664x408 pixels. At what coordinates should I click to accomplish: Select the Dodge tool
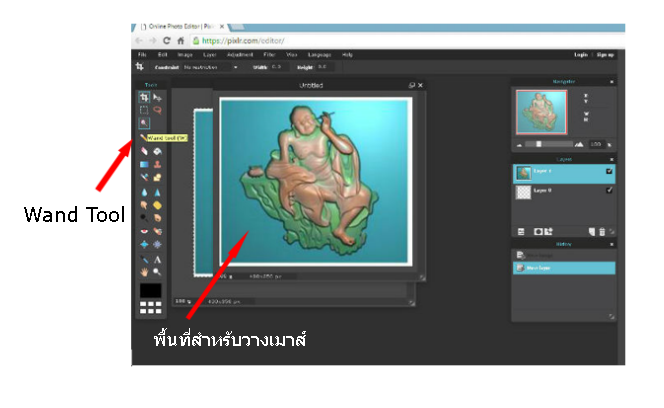(144, 218)
